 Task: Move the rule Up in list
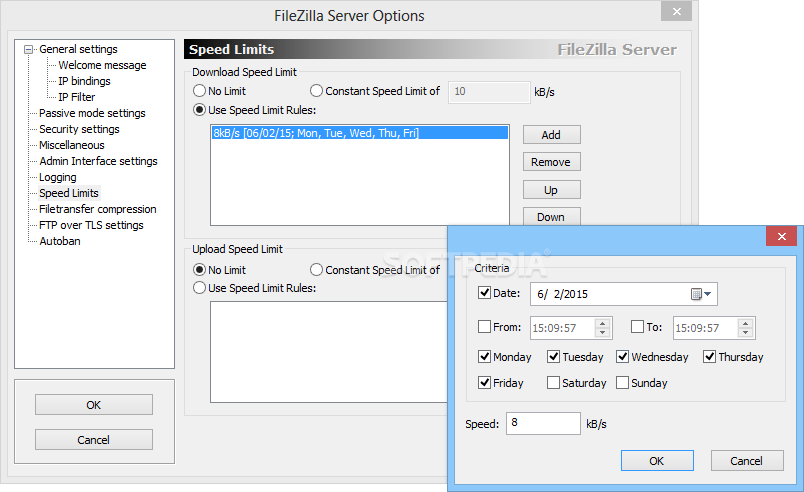click(x=551, y=190)
